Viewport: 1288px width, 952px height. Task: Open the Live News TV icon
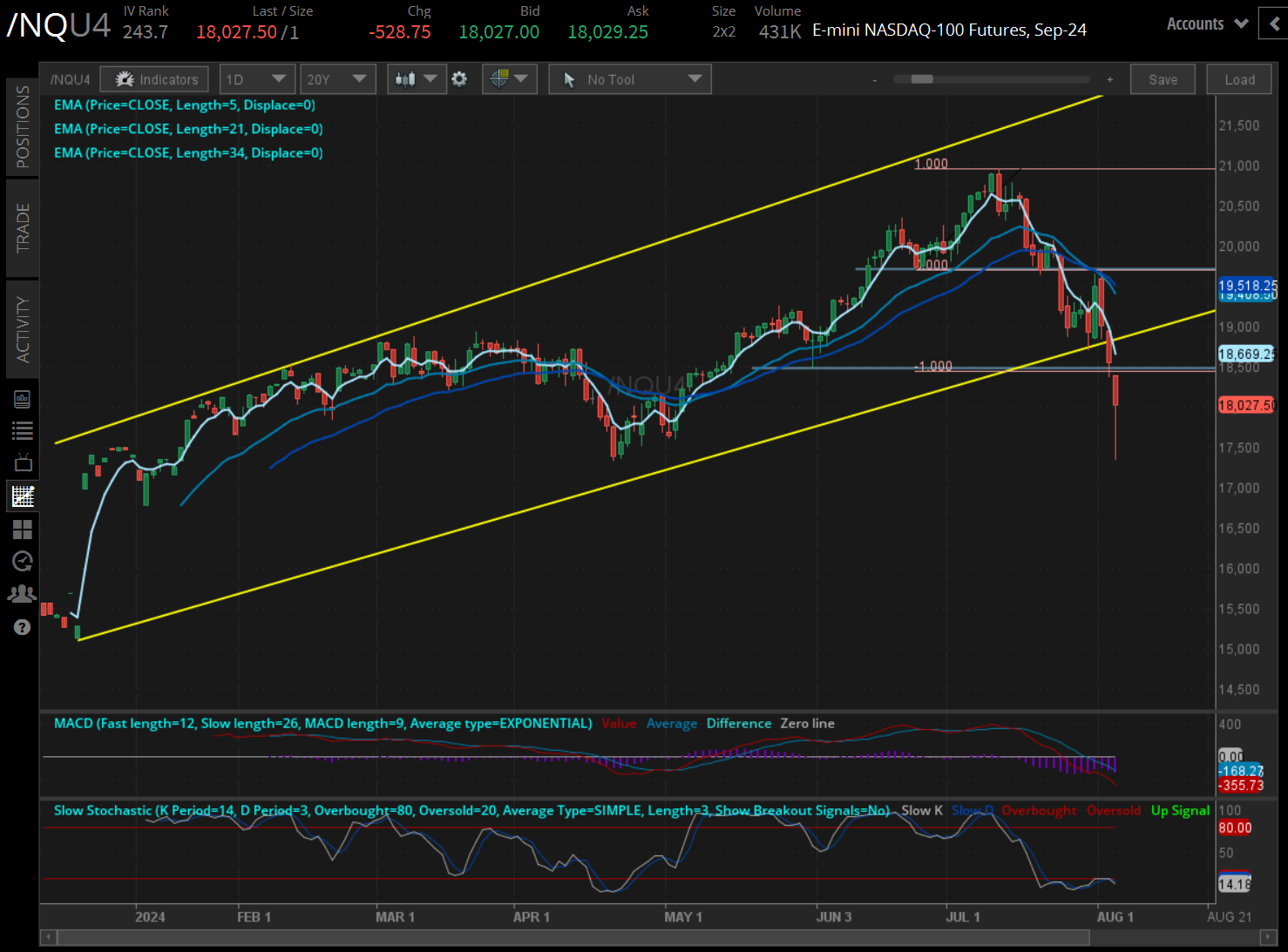[x=22, y=462]
